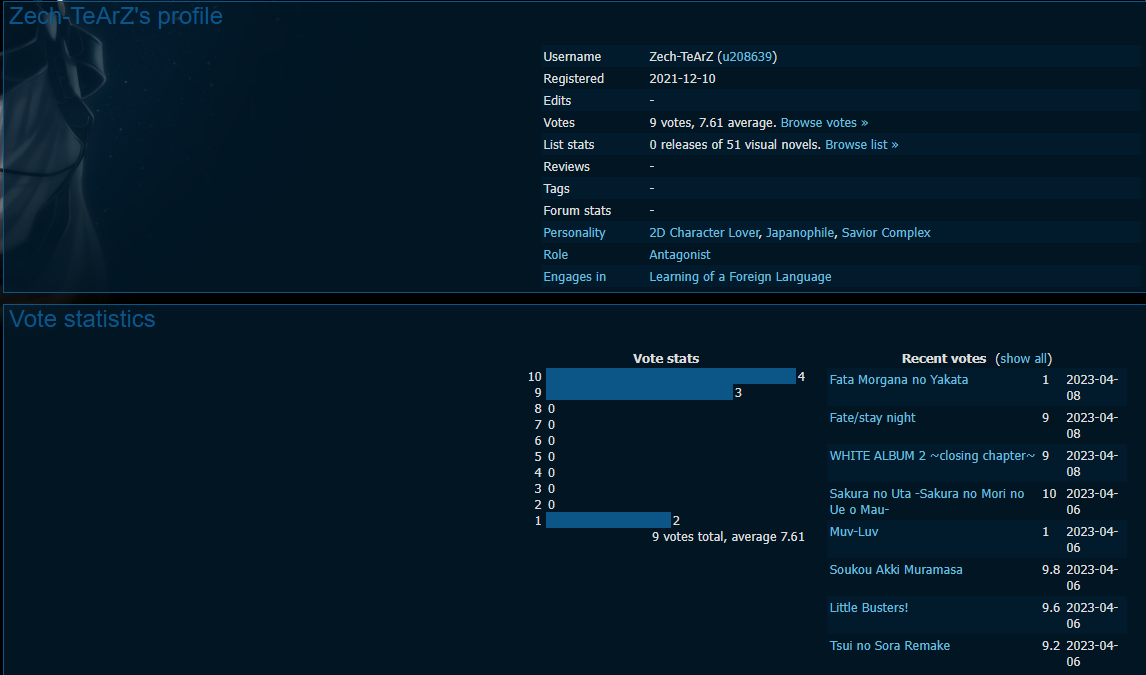Click '9 votes total, average 7.61' text
The image size is (1146, 675).
tap(728, 537)
